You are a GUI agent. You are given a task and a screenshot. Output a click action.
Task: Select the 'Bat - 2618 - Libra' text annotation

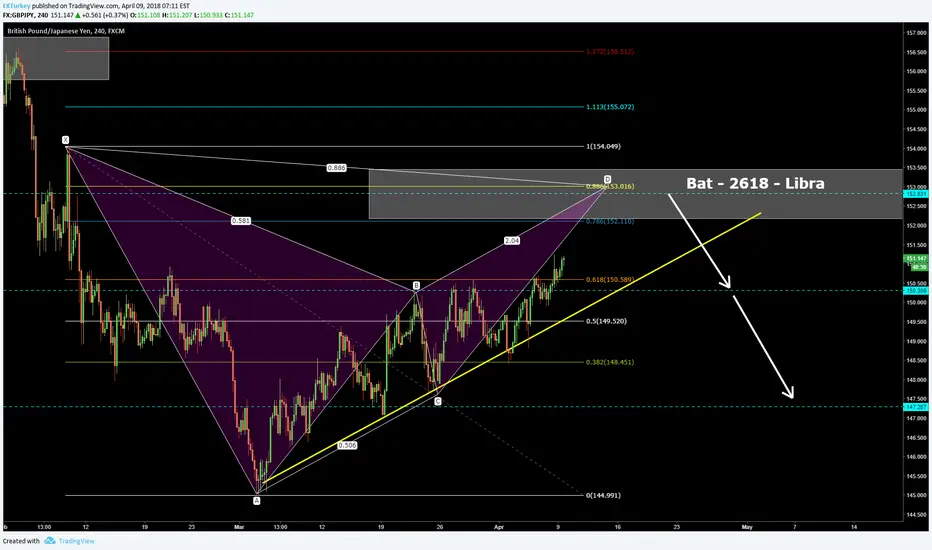pyautogui.click(x=755, y=183)
